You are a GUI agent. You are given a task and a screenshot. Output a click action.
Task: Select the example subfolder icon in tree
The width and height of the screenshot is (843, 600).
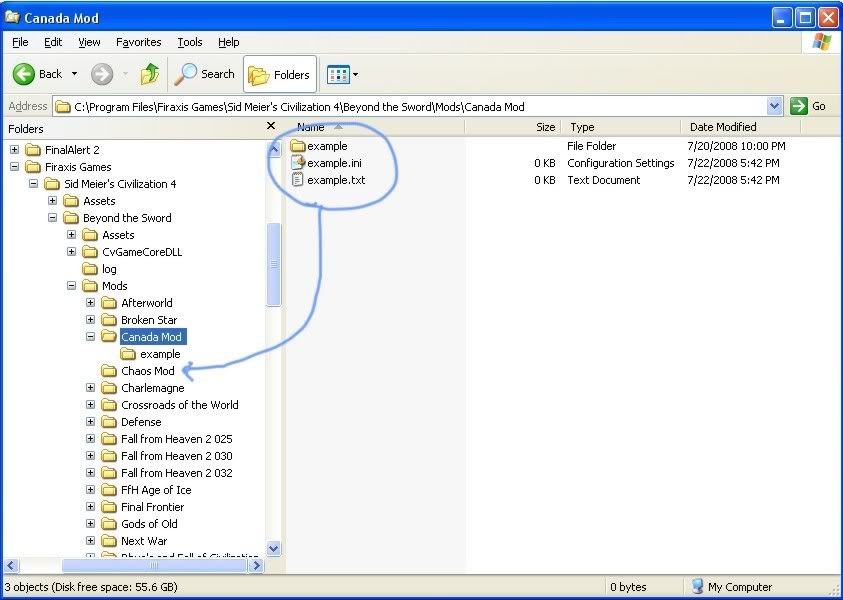tap(128, 354)
